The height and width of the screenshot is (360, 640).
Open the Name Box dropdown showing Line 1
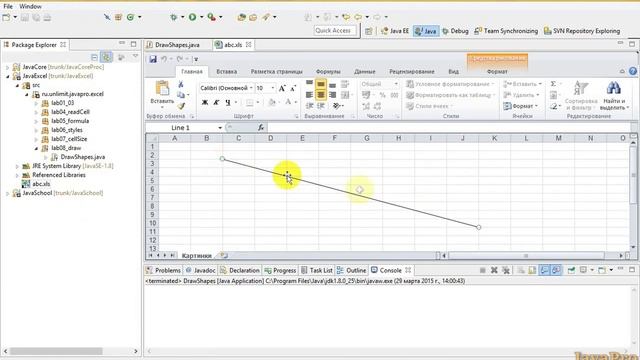220,128
